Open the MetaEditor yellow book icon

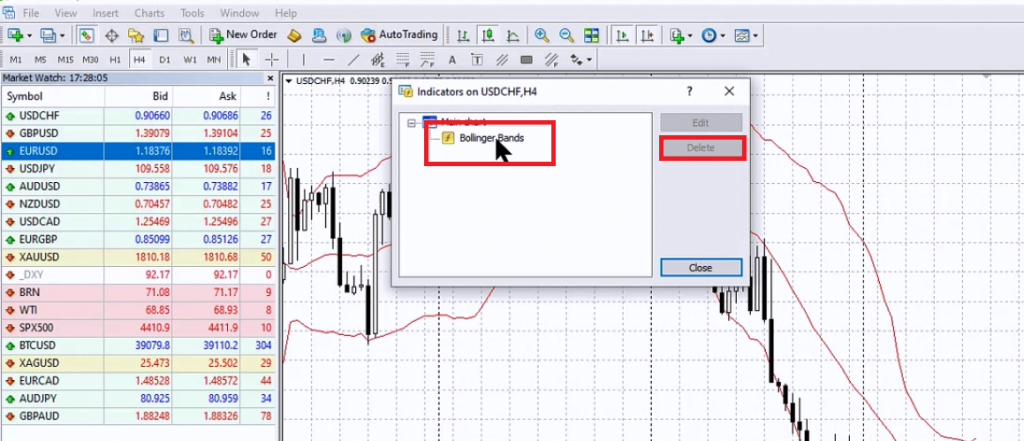[x=294, y=35]
